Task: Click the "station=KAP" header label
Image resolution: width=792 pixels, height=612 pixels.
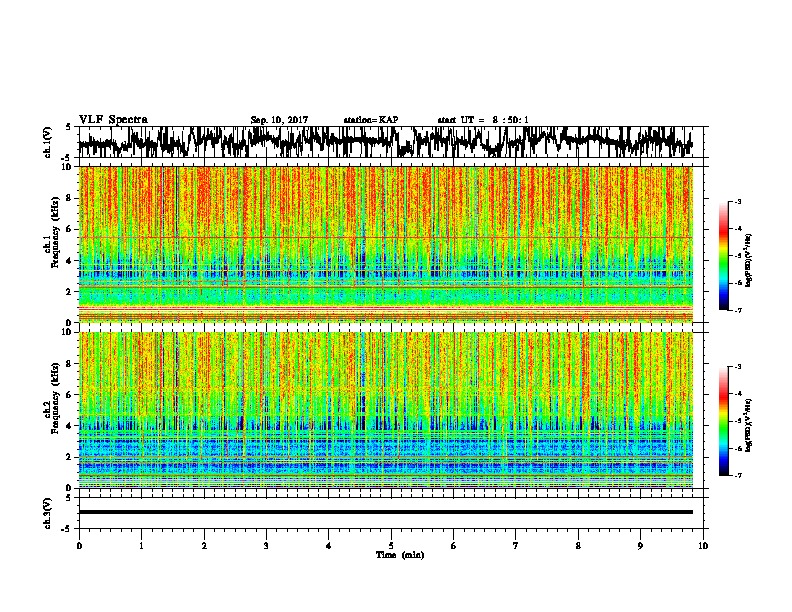Action: coord(371,120)
